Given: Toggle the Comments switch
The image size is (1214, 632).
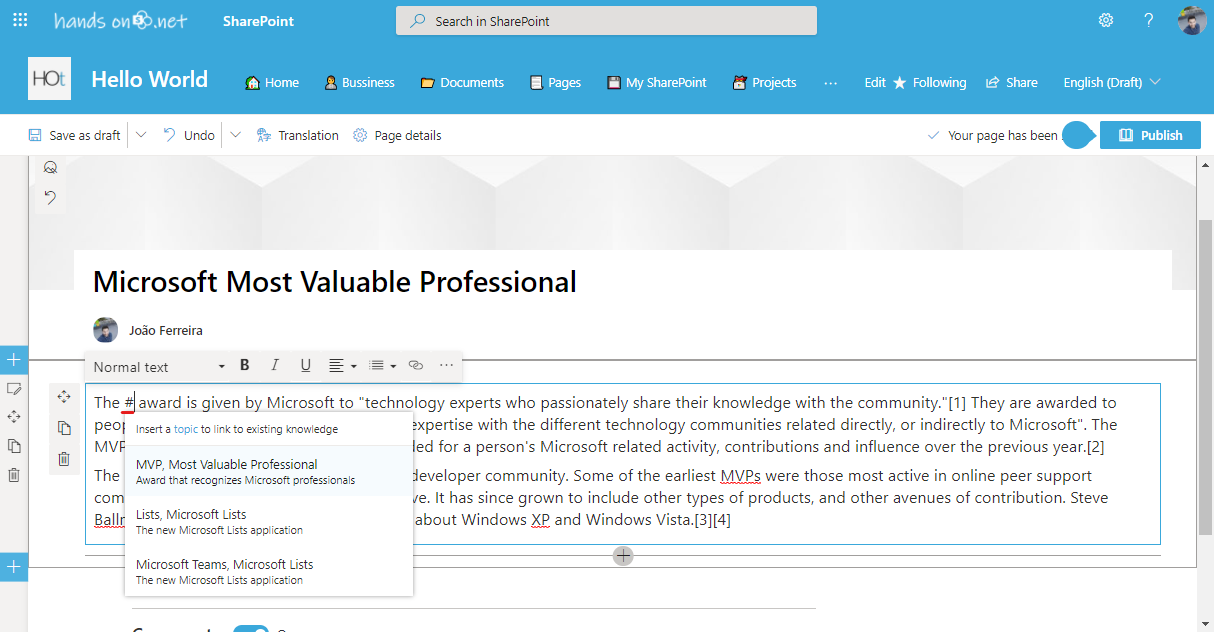Looking at the screenshot, I should point(251,629).
